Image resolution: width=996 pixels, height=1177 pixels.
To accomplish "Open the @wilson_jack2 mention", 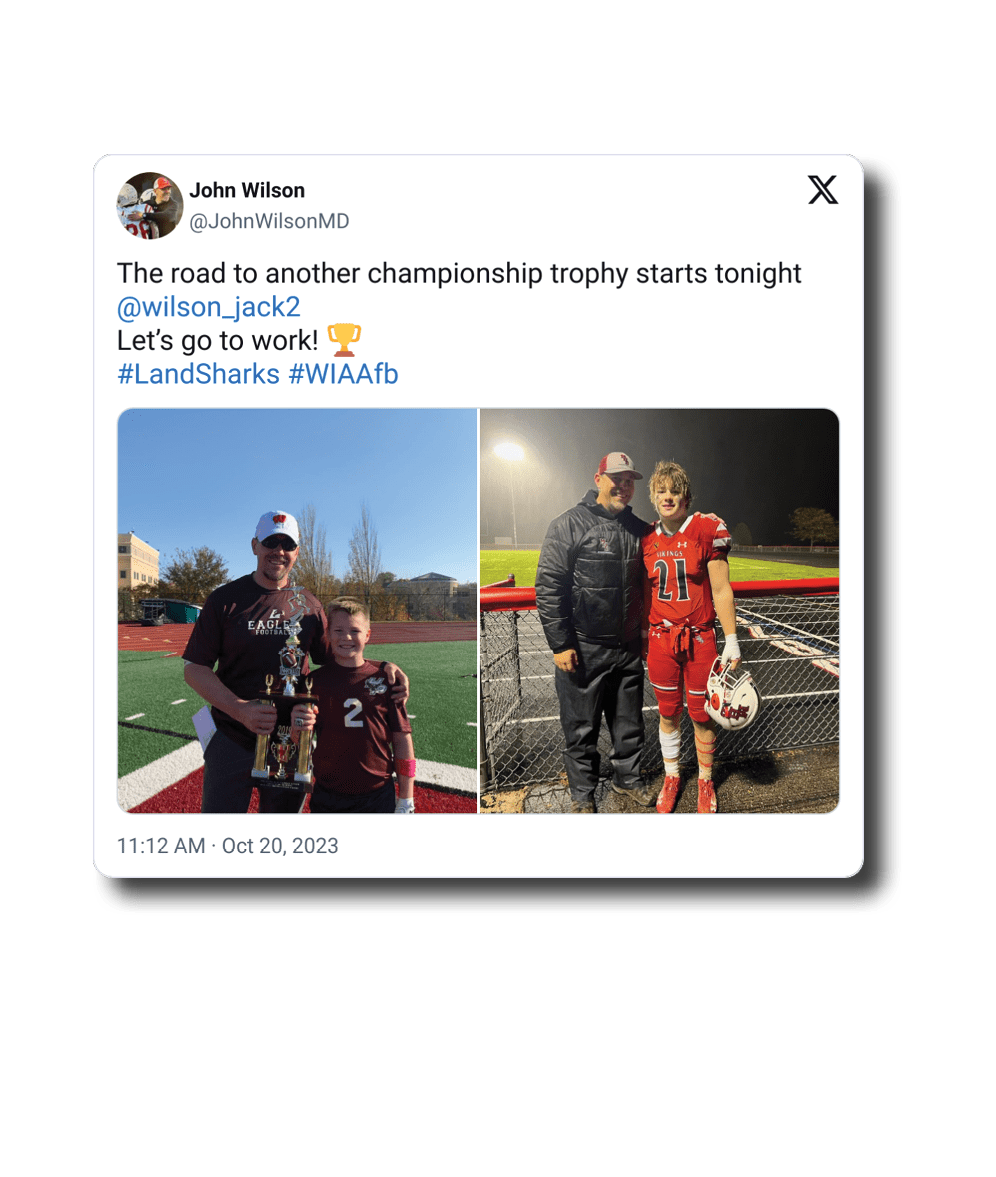I will [209, 307].
